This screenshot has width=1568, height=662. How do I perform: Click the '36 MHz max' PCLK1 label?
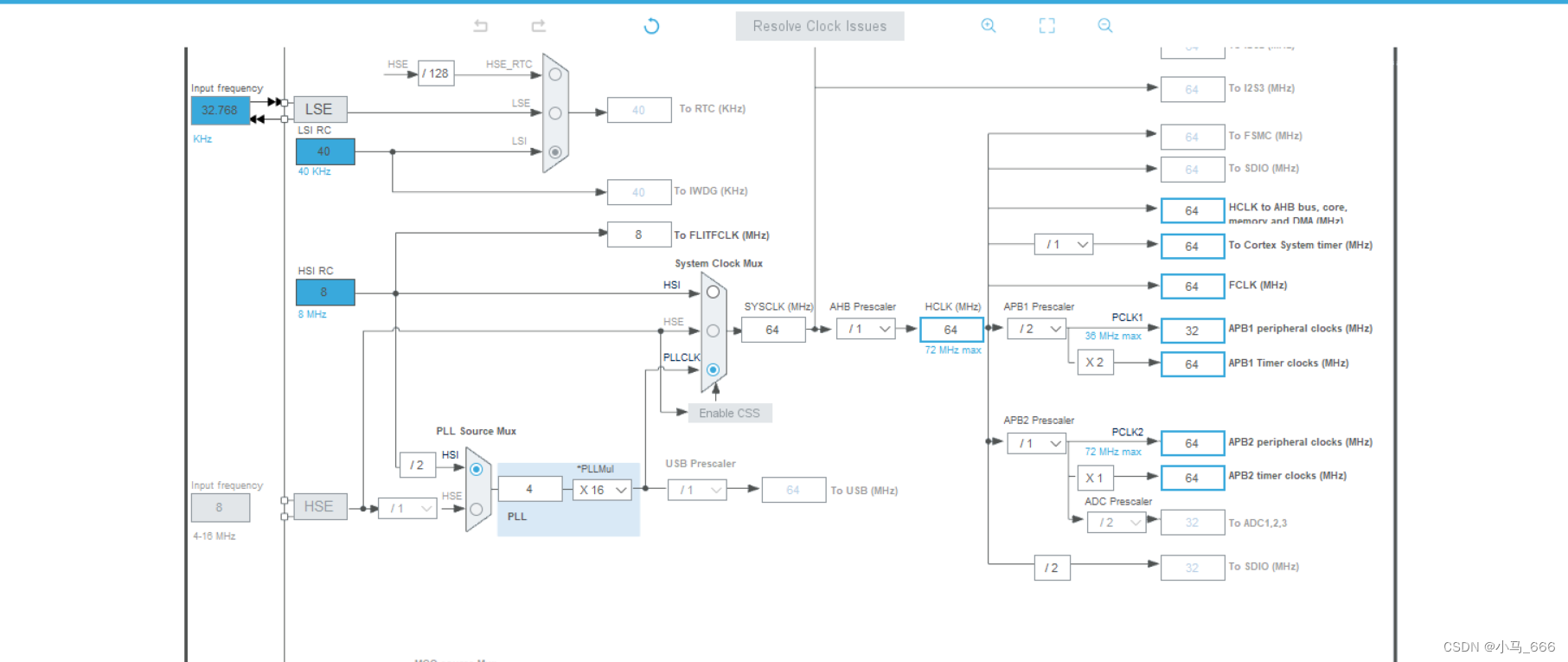[x=1113, y=336]
